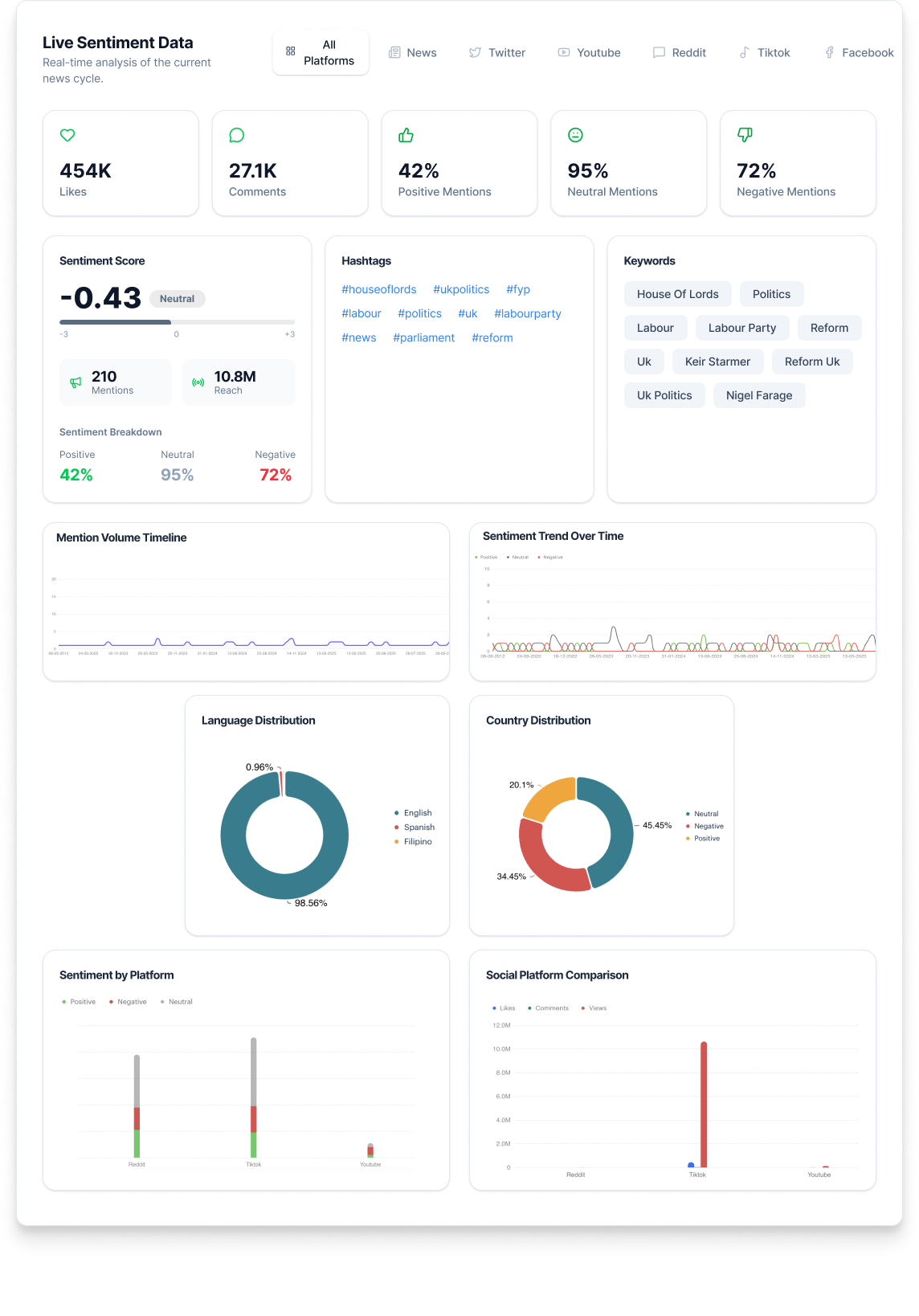Click the megaphone icon beside 210 Mentions
Viewport: 919px width, 1316px height.
pyautogui.click(x=76, y=382)
